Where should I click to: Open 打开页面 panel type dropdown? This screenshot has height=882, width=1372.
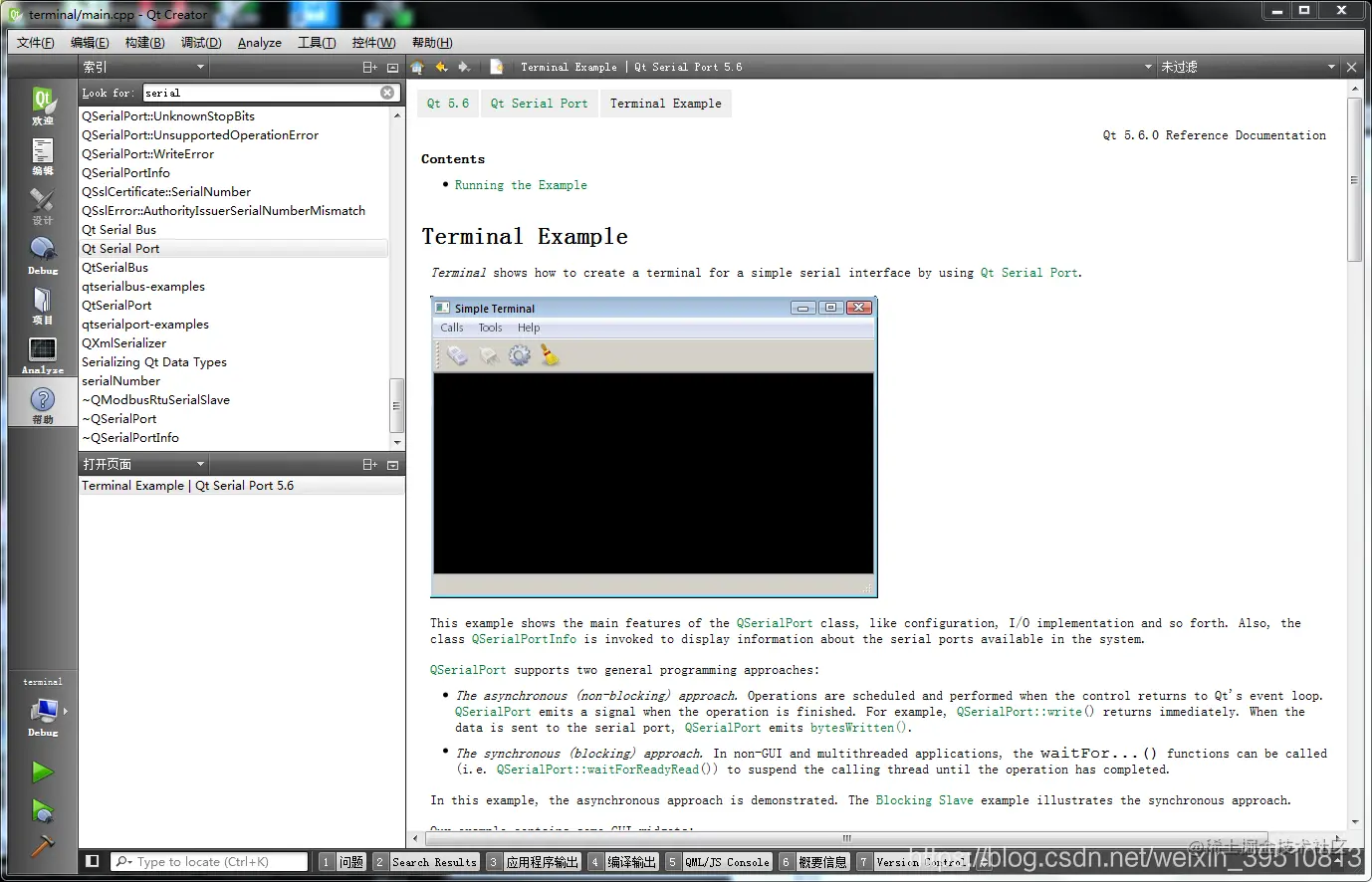pos(144,464)
